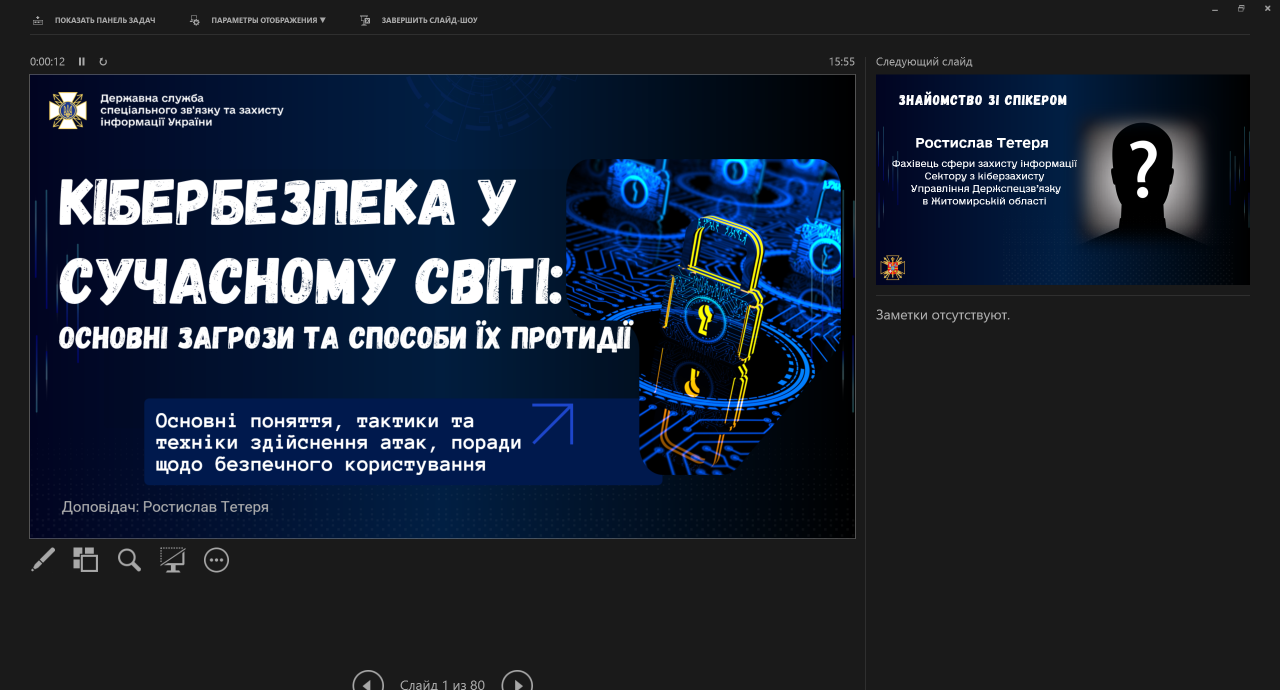The height and width of the screenshot is (690, 1280).
Task: Click the 15:55 clock above the slide
Action: pos(841,62)
